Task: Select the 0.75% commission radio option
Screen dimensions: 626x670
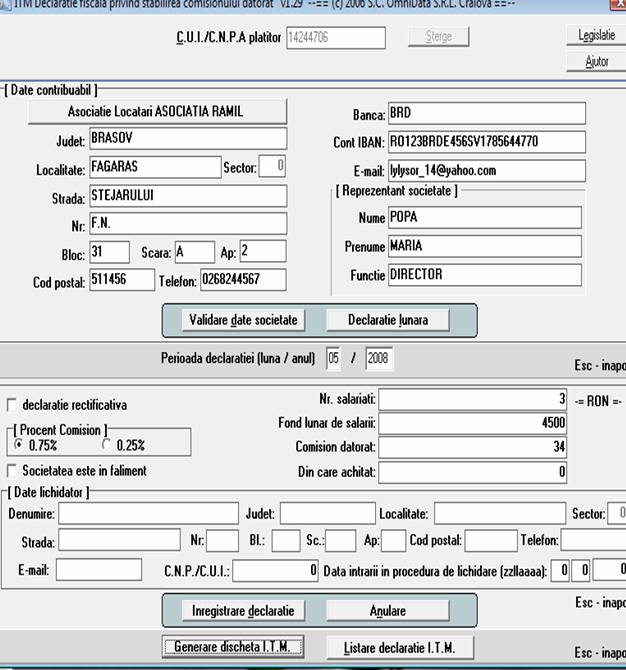Action: pyautogui.click(x=21, y=445)
